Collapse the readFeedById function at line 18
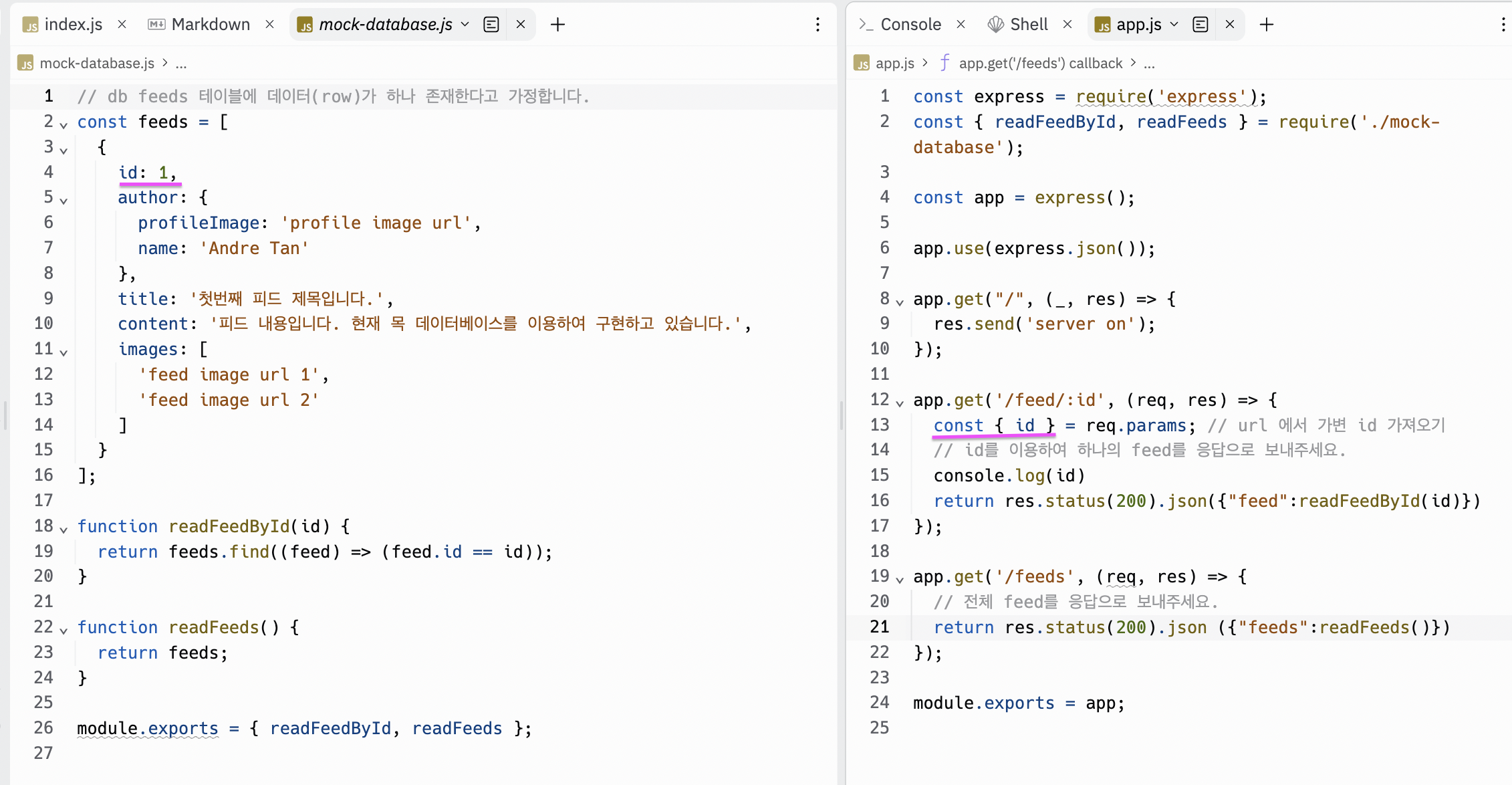 click(64, 530)
